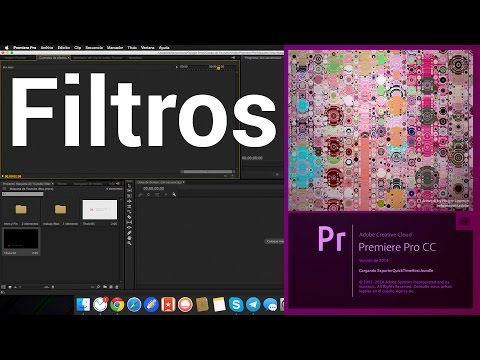Open the Título menu

tap(132, 48)
